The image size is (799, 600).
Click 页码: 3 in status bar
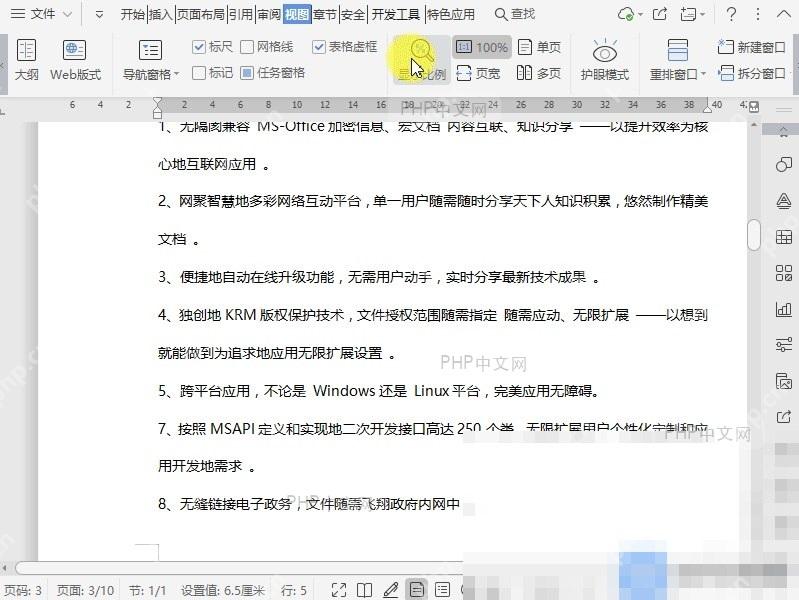click(x=23, y=591)
